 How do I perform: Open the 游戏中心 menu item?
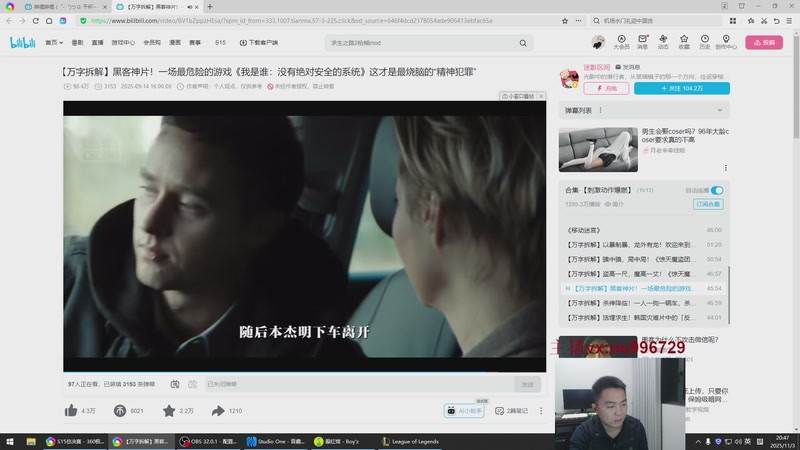click(x=123, y=43)
